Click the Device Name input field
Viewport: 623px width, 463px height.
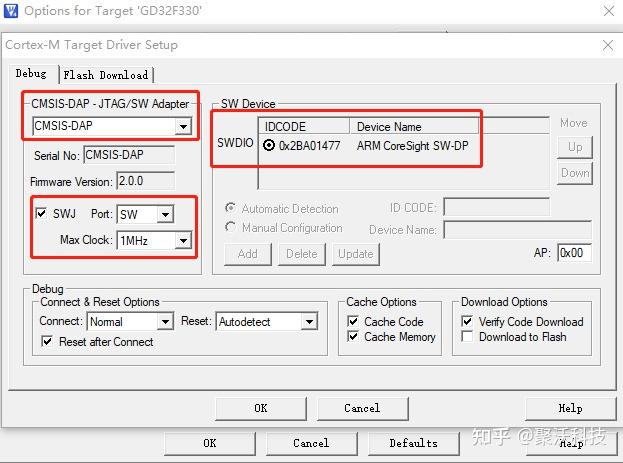point(517,230)
